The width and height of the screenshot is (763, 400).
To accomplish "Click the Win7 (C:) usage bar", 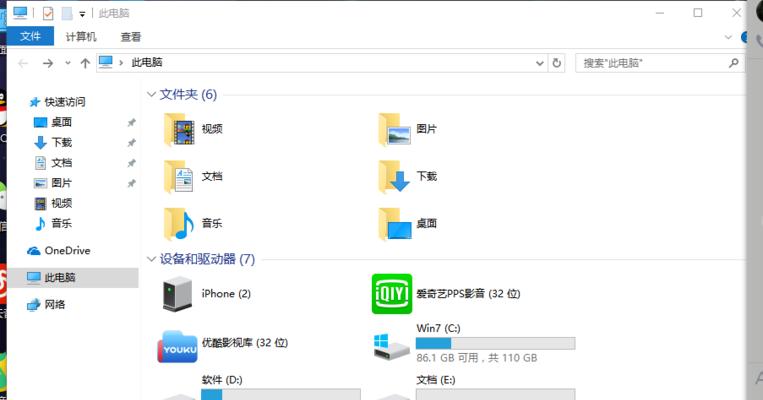I will 495,344.
